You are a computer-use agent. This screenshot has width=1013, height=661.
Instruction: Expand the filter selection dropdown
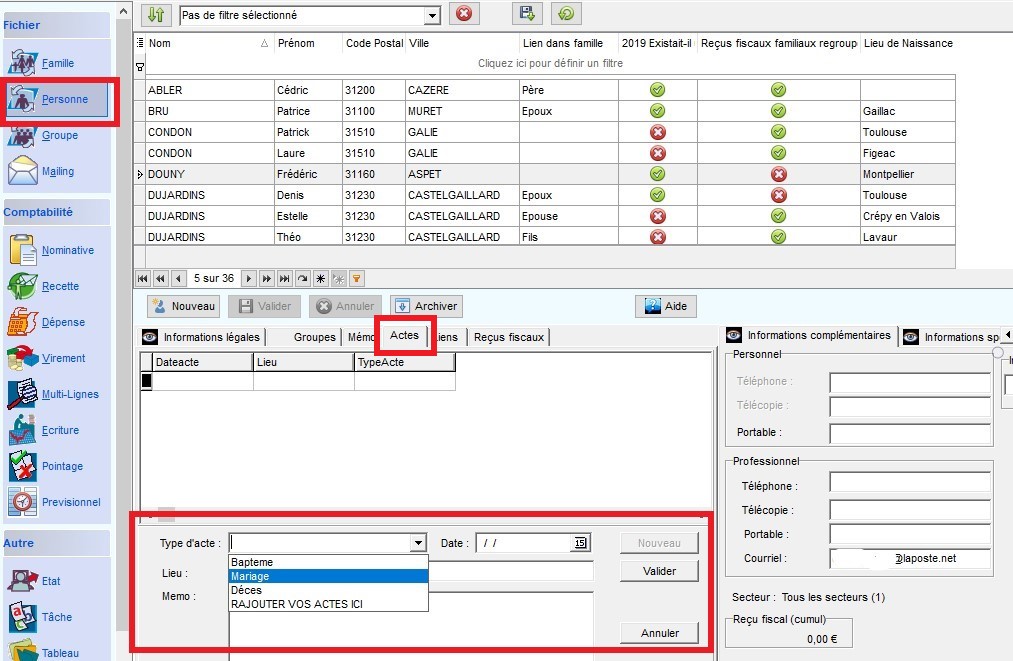(x=432, y=15)
